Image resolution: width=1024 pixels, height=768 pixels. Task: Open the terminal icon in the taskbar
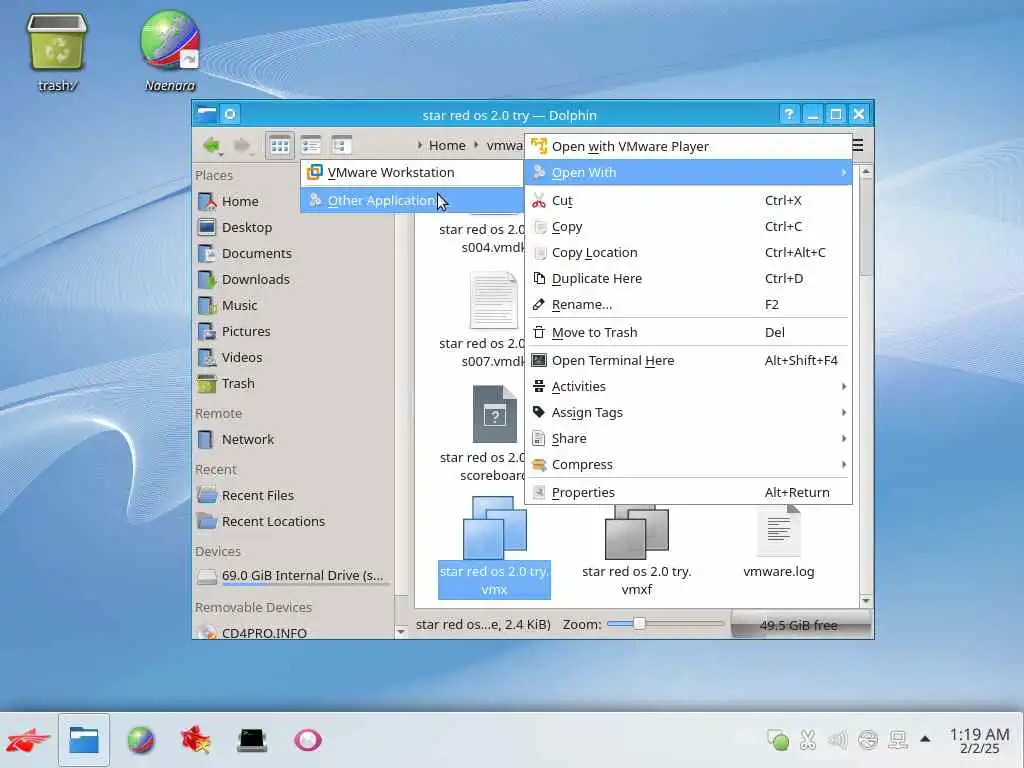252,740
